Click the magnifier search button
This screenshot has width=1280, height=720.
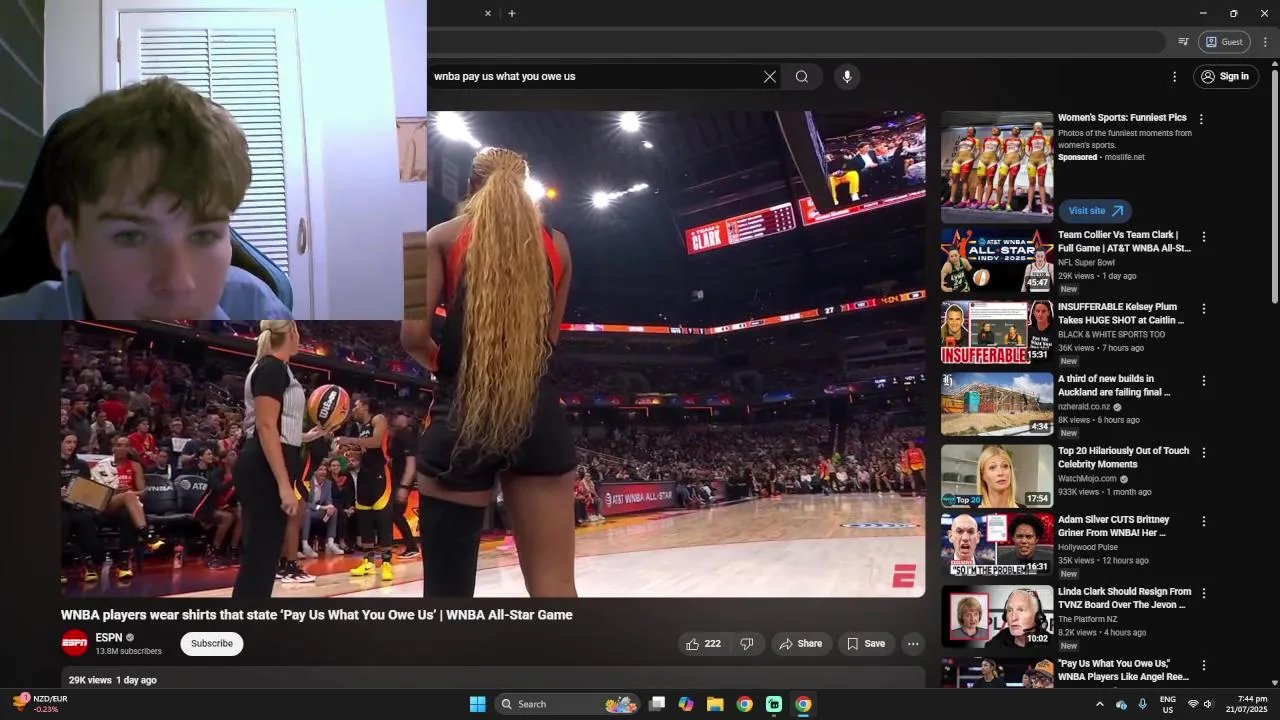[802, 76]
